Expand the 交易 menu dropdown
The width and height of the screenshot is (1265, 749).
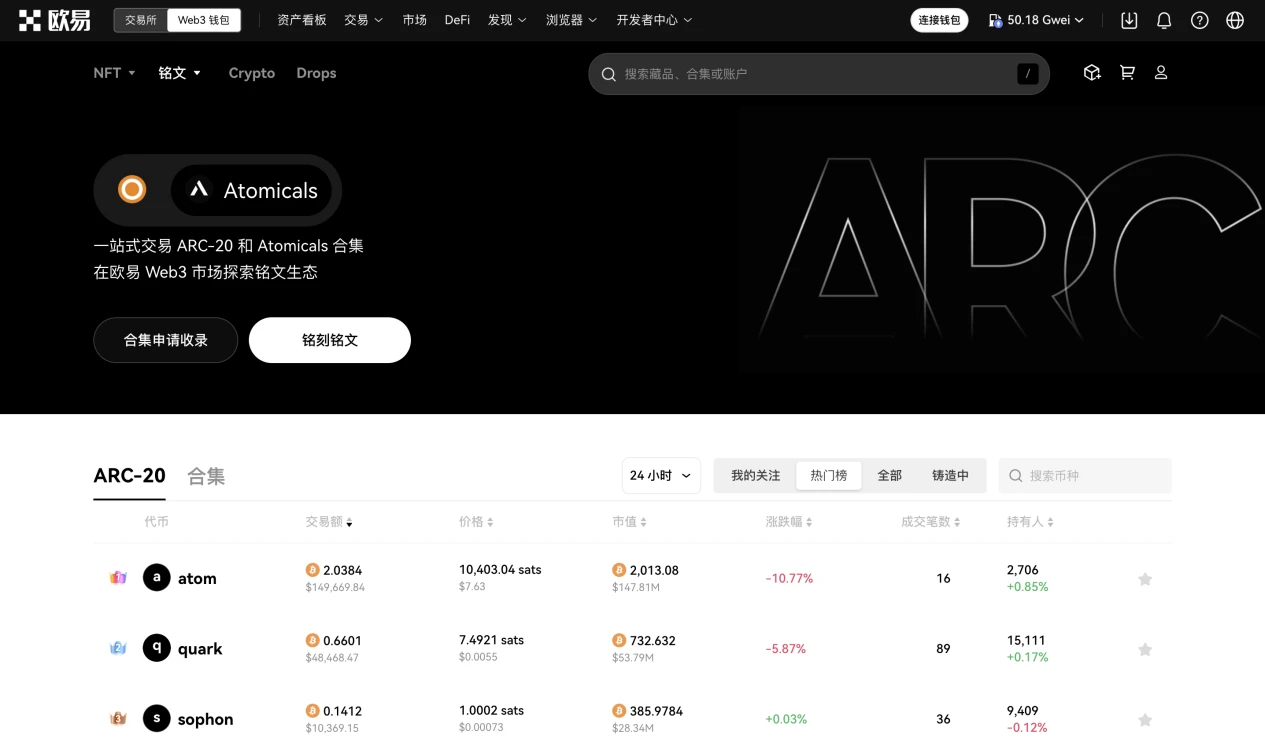click(364, 20)
